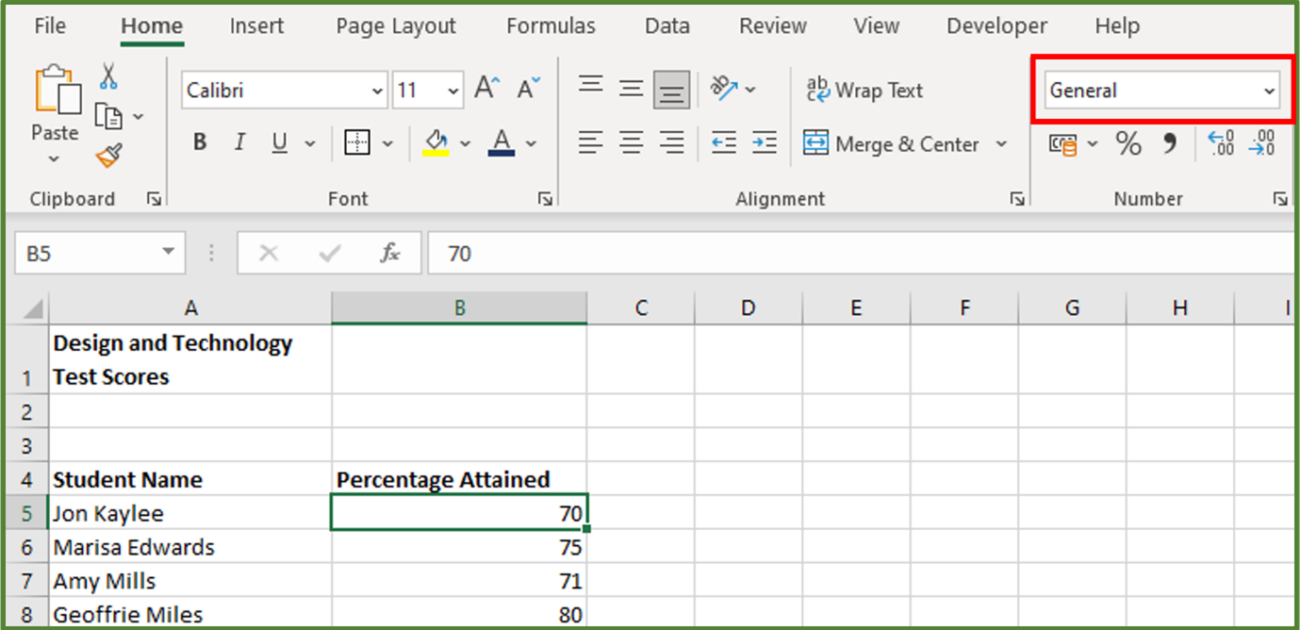
Task: Apply Underline formatting
Action: coord(279,143)
